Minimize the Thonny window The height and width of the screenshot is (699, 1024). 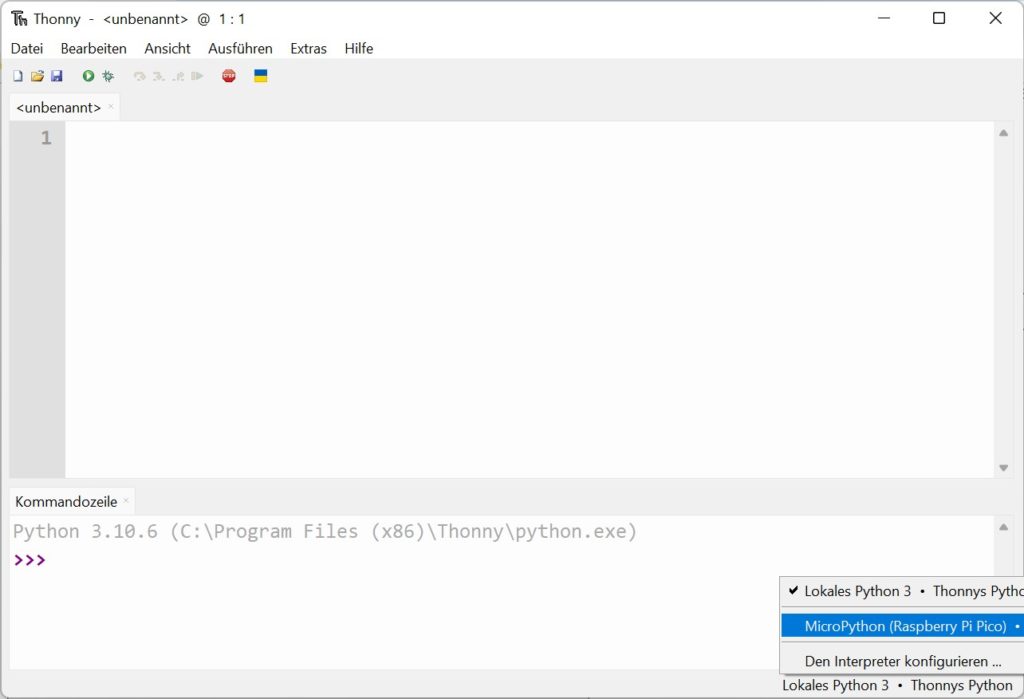point(884,18)
